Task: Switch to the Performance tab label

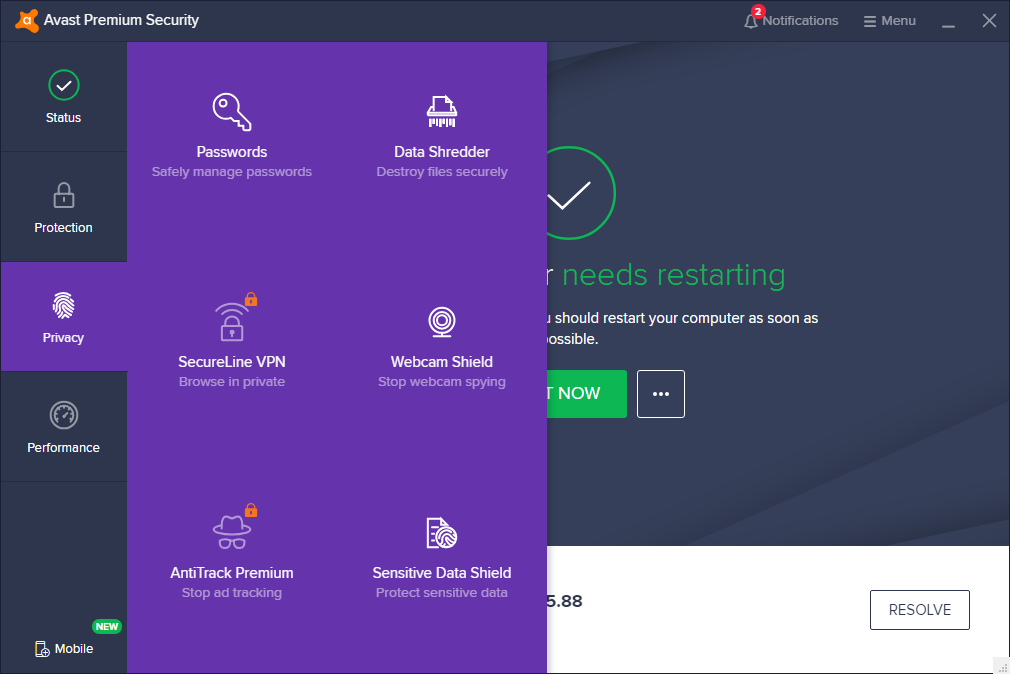Action: point(64,448)
